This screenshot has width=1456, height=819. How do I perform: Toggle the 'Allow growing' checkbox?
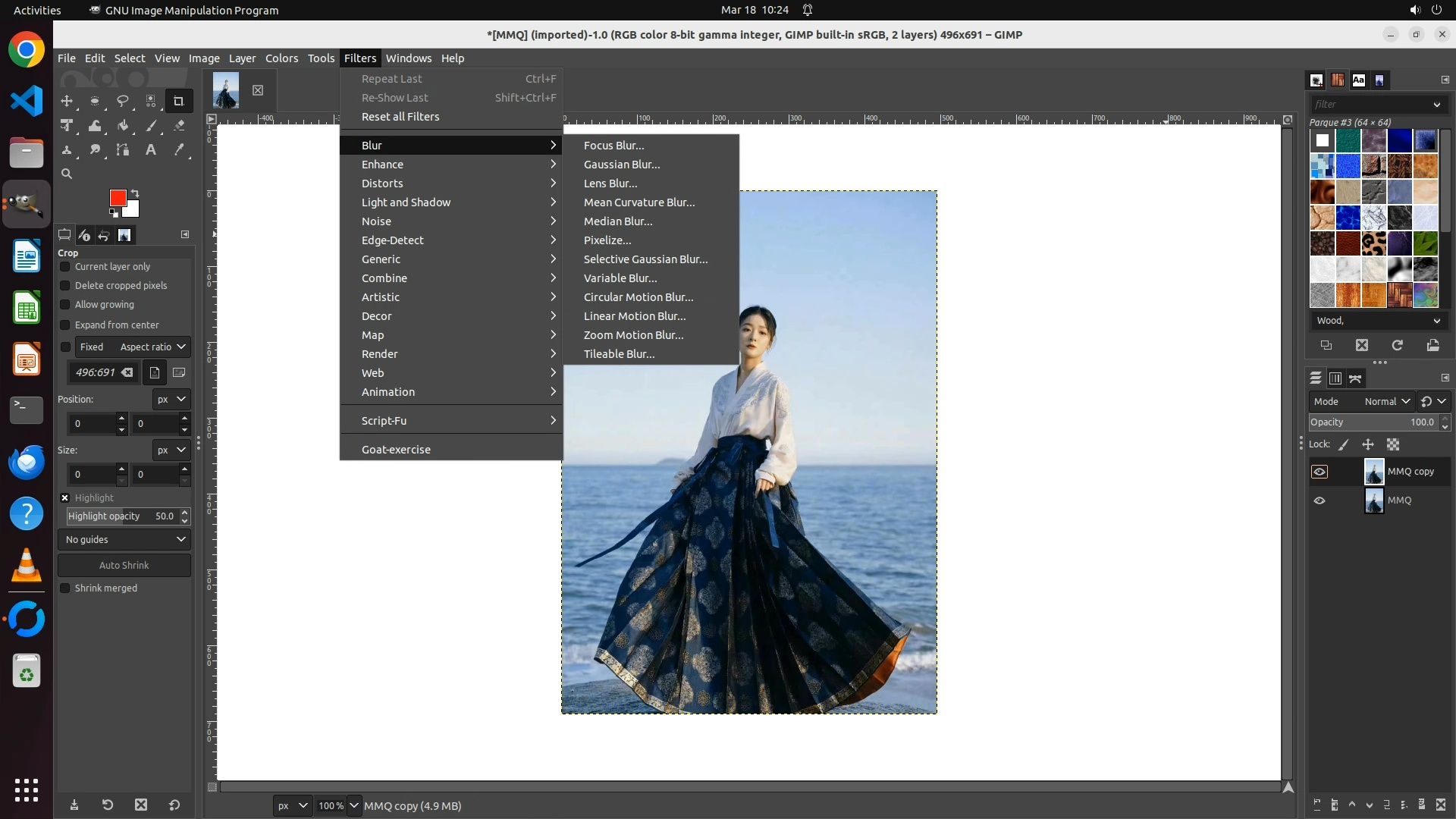[65, 305]
